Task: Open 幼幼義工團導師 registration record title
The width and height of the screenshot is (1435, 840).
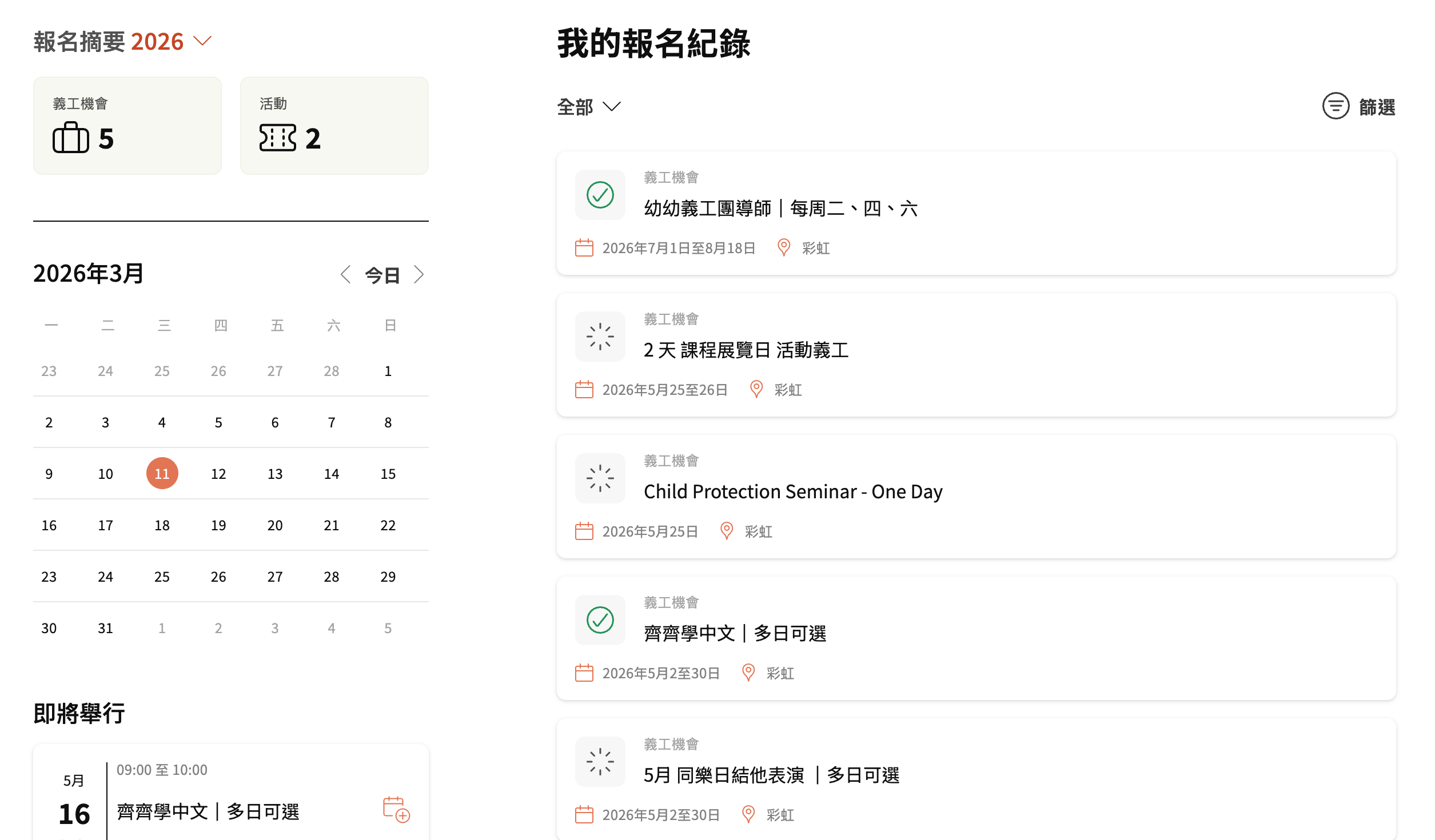Action: coord(780,209)
